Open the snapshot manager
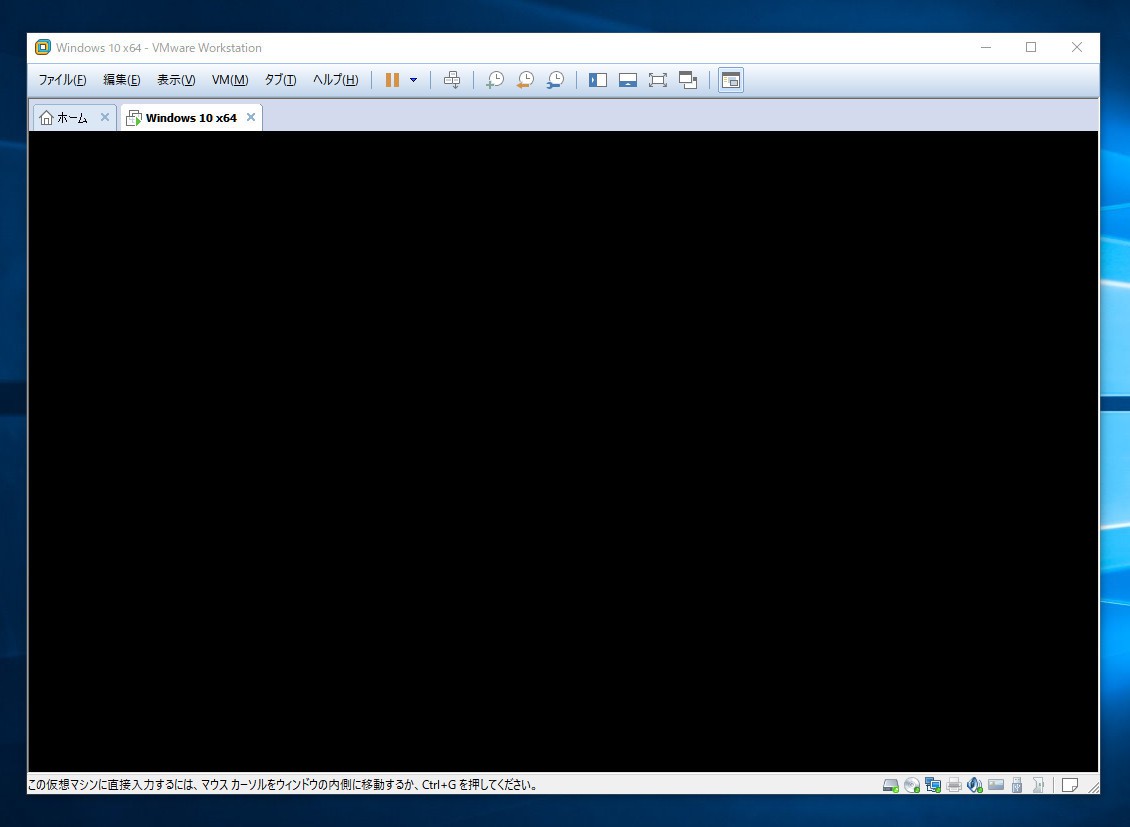Screen dimensions: 1130x827 pos(555,80)
